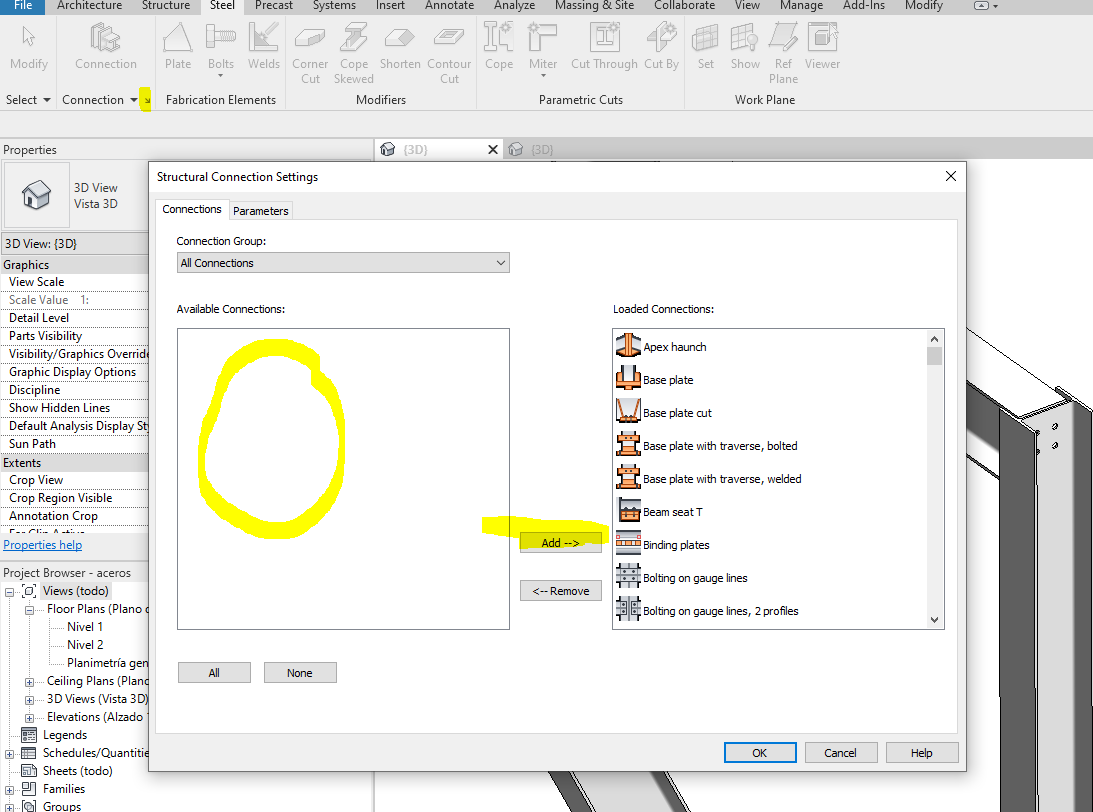Click the None button
Viewport: 1093px width, 812px height.
click(300, 673)
